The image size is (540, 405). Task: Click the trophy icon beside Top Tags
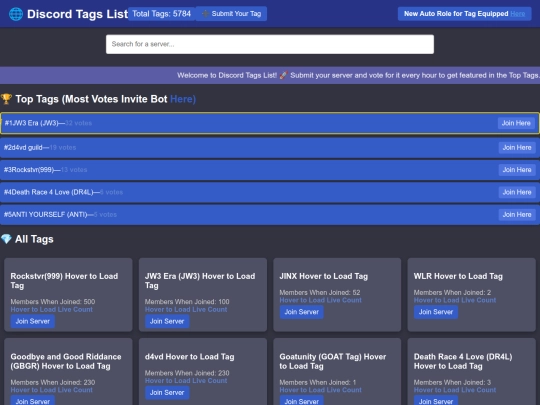tap(6, 99)
